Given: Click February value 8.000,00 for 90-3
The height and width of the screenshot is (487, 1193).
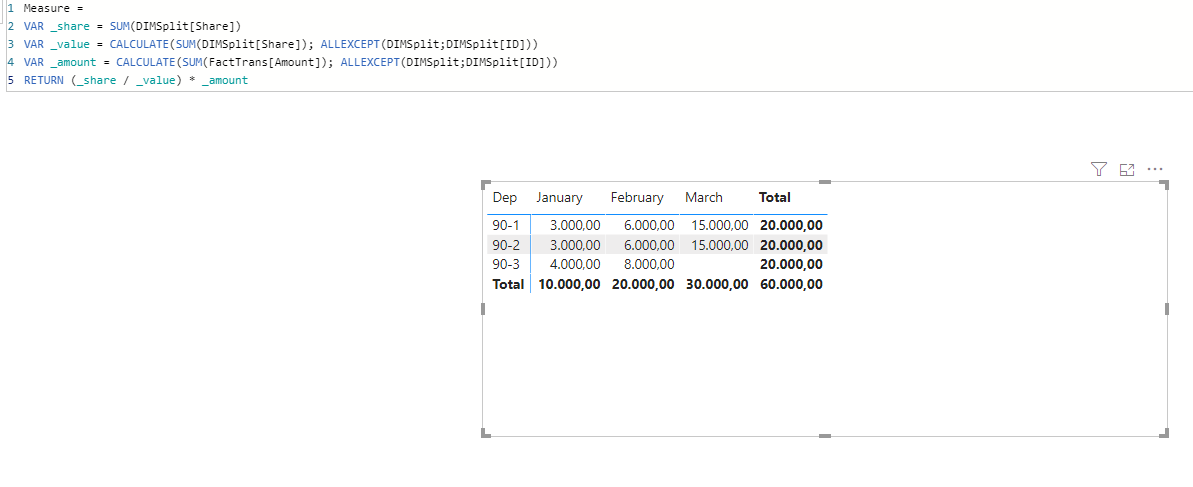Looking at the screenshot, I should coord(648,265).
